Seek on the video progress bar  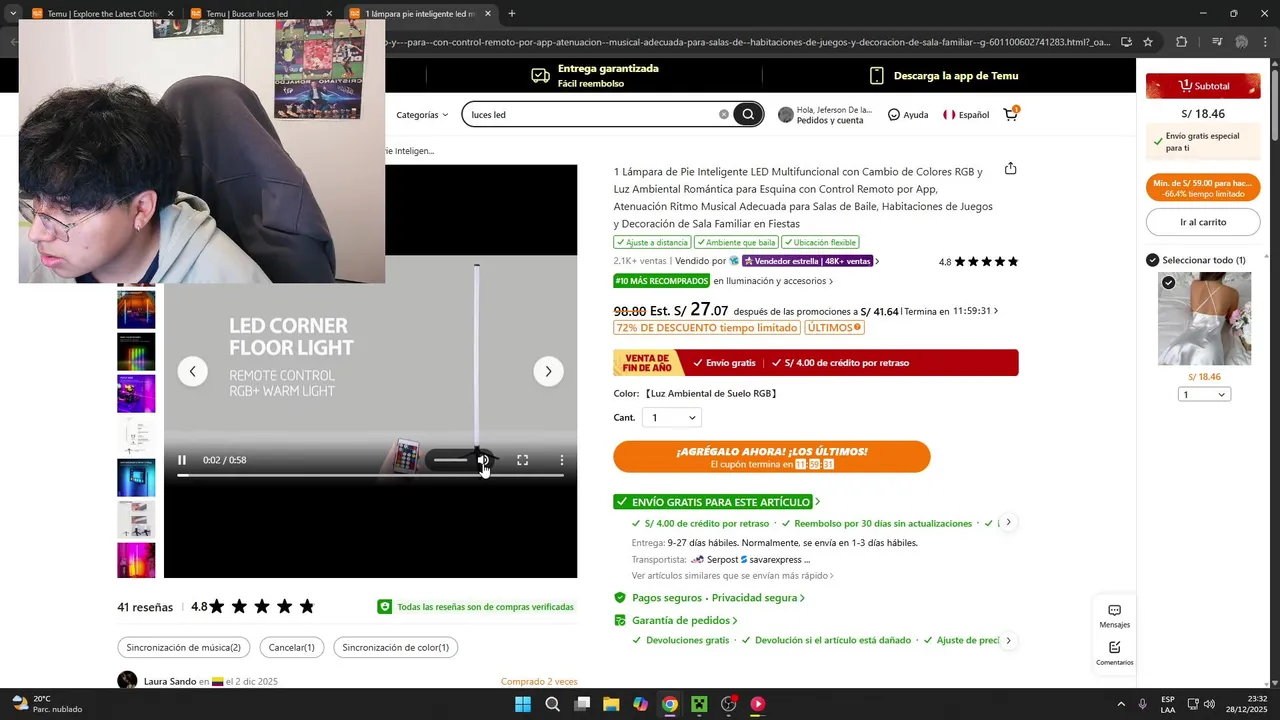click(370, 475)
